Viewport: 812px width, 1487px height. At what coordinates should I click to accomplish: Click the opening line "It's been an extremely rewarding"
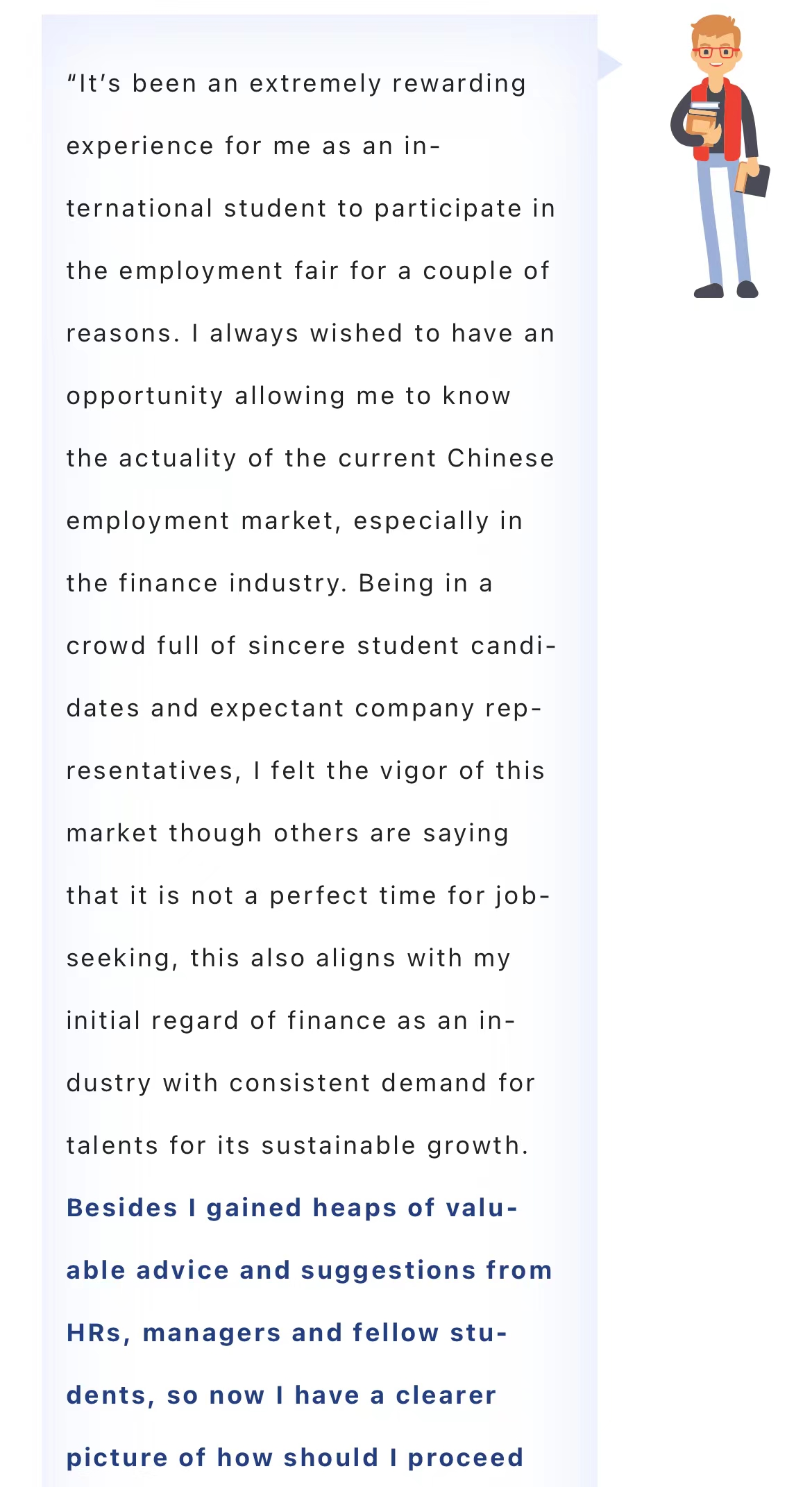click(296, 83)
